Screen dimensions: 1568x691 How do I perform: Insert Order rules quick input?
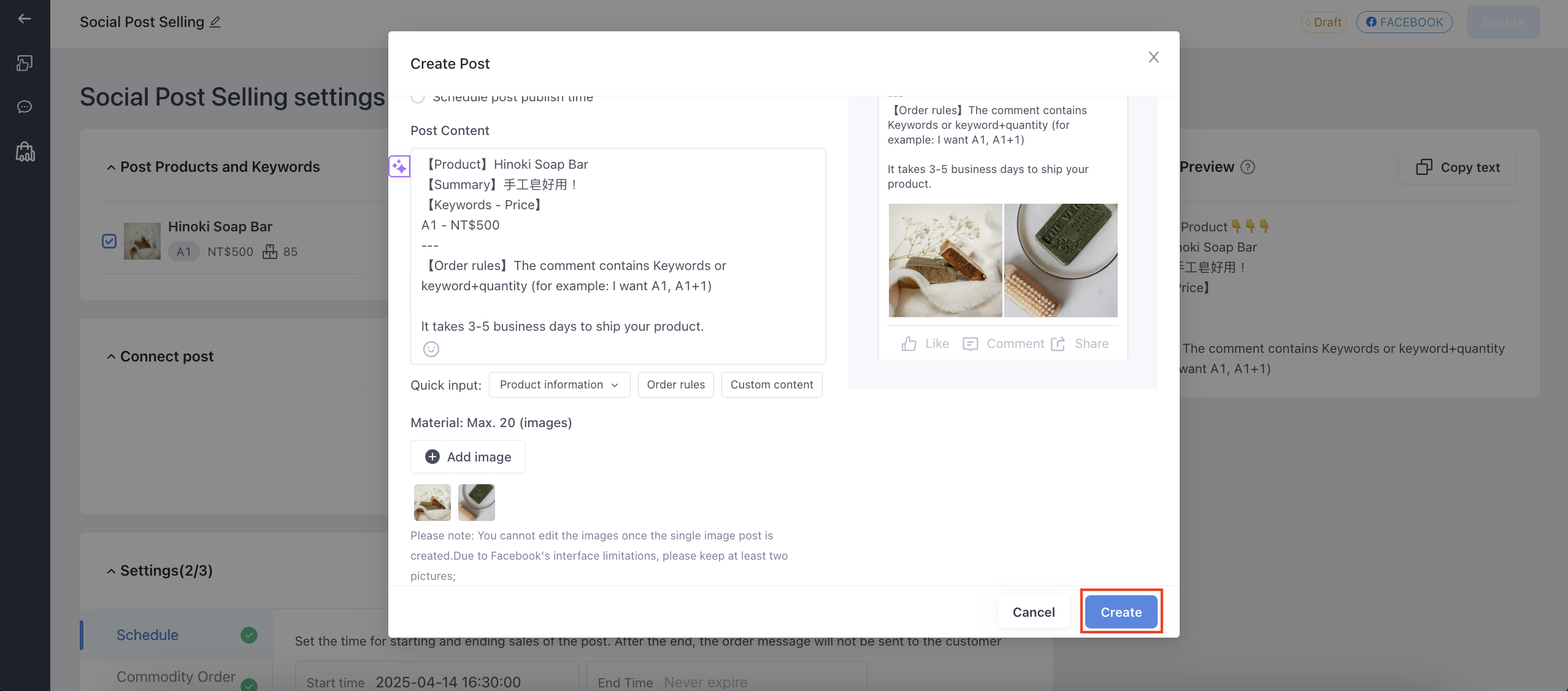click(x=676, y=385)
